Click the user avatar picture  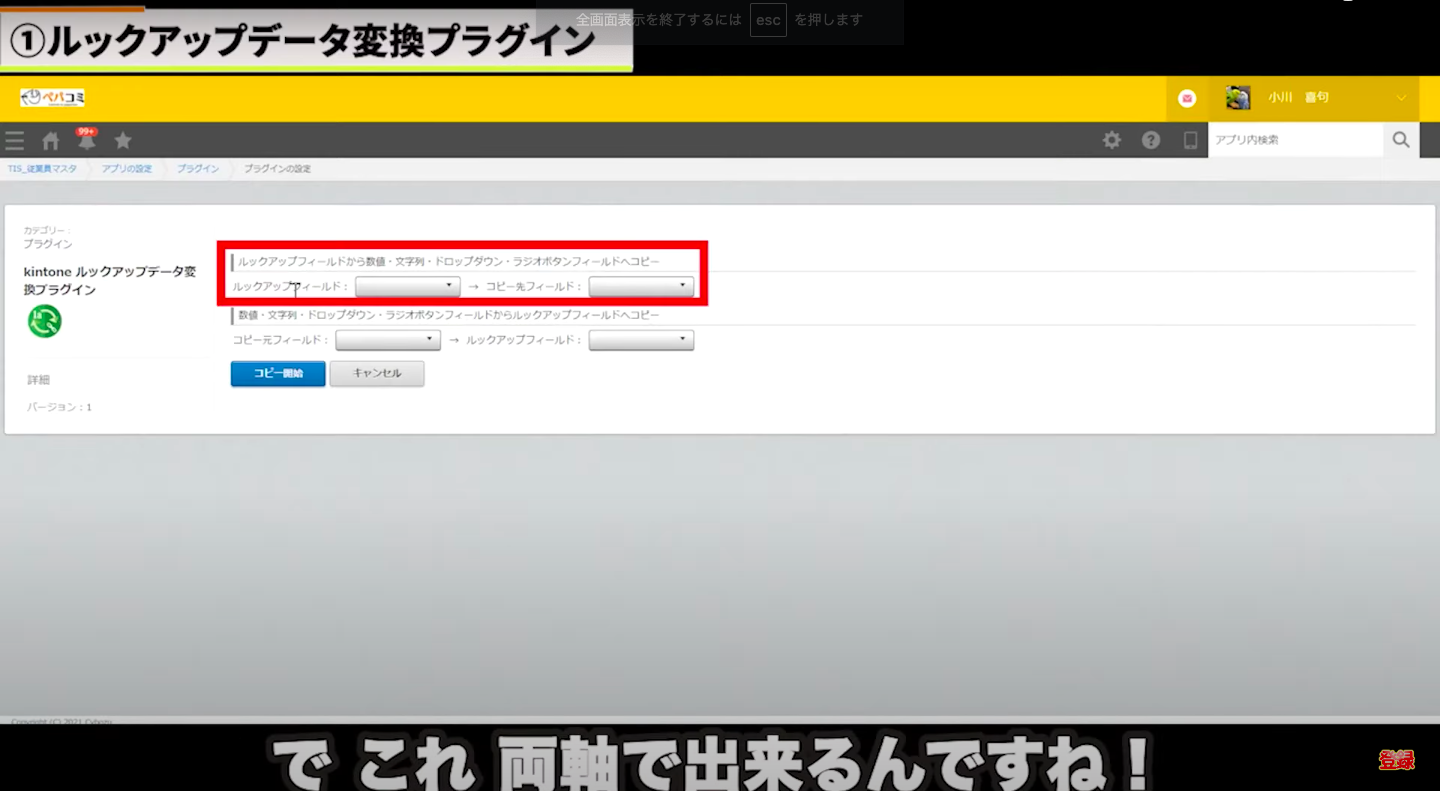pyautogui.click(x=1238, y=98)
